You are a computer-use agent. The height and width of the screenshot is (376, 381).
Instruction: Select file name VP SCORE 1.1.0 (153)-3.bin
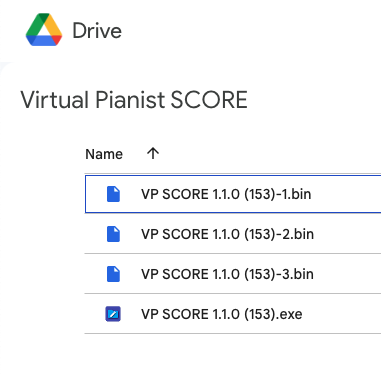(x=227, y=274)
